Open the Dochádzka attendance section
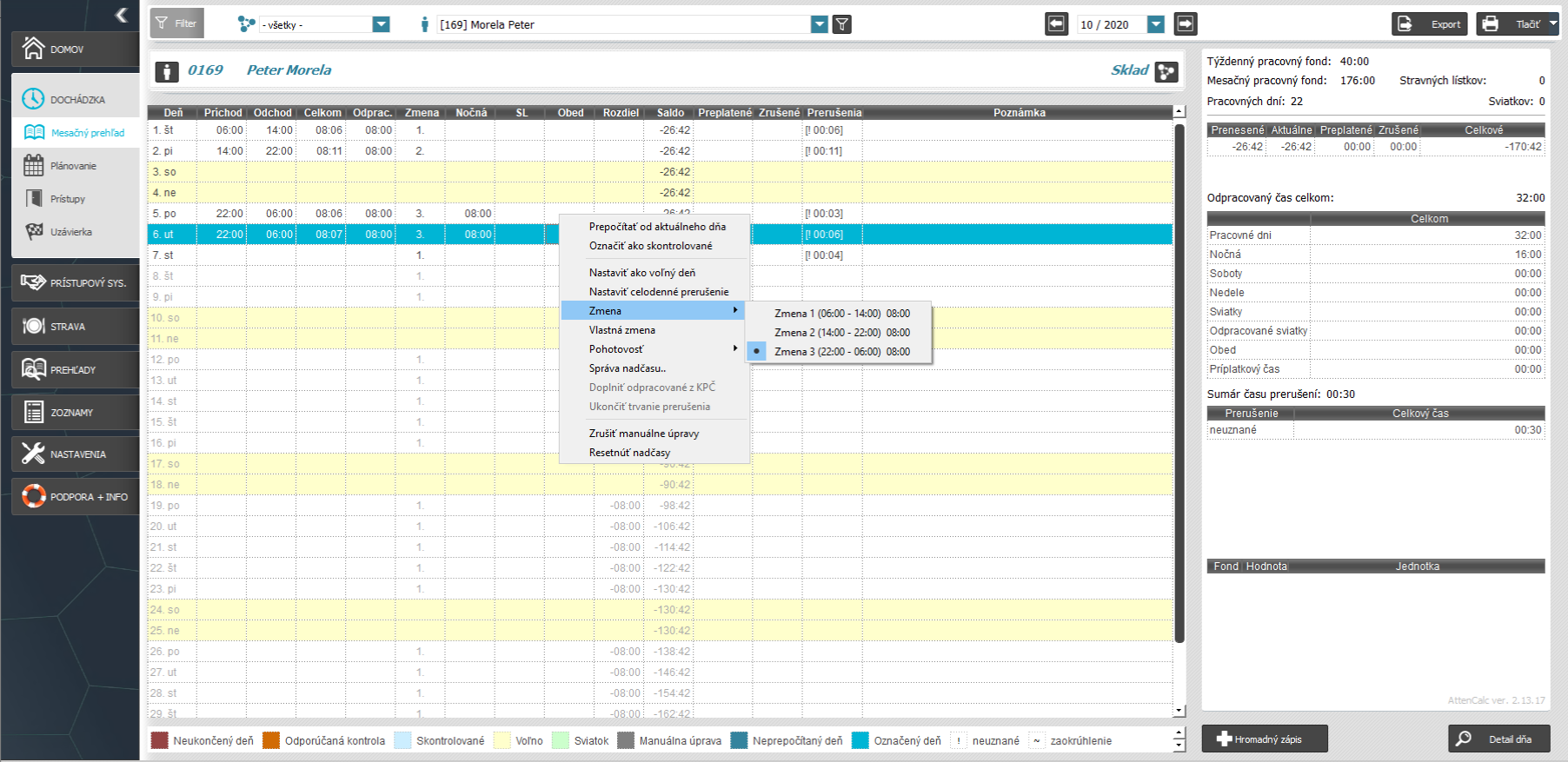Viewport: 1568px width, 762px height. (x=76, y=99)
